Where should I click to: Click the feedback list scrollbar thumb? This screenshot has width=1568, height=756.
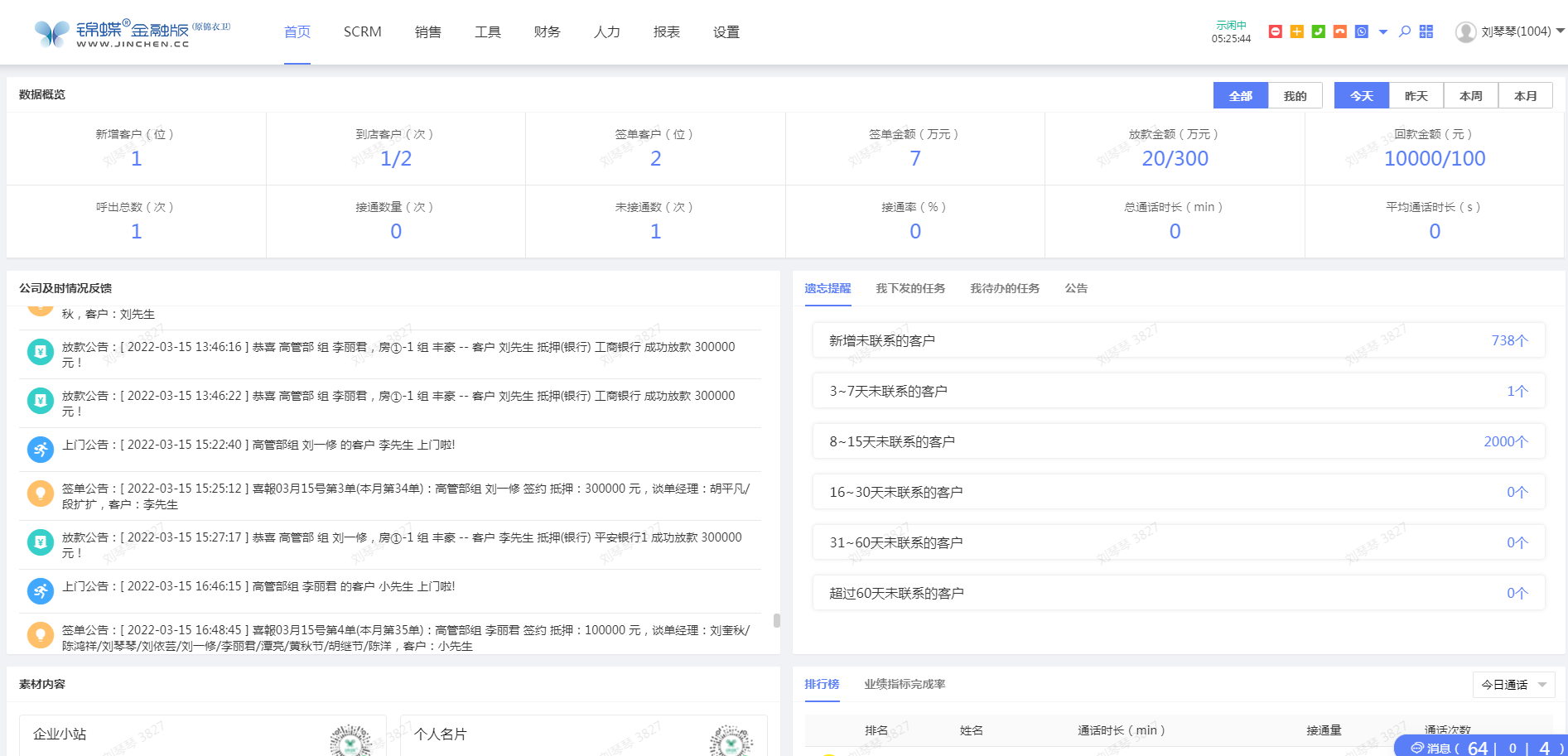pyautogui.click(x=776, y=620)
